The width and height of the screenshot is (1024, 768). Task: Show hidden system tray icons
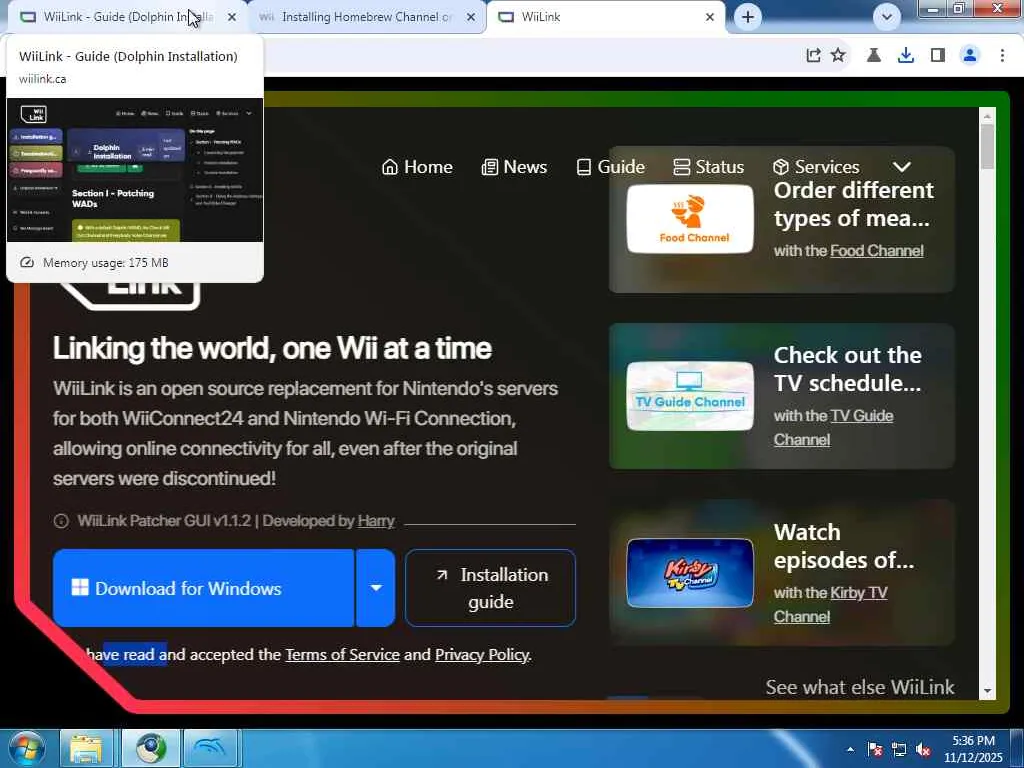click(850, 749)
